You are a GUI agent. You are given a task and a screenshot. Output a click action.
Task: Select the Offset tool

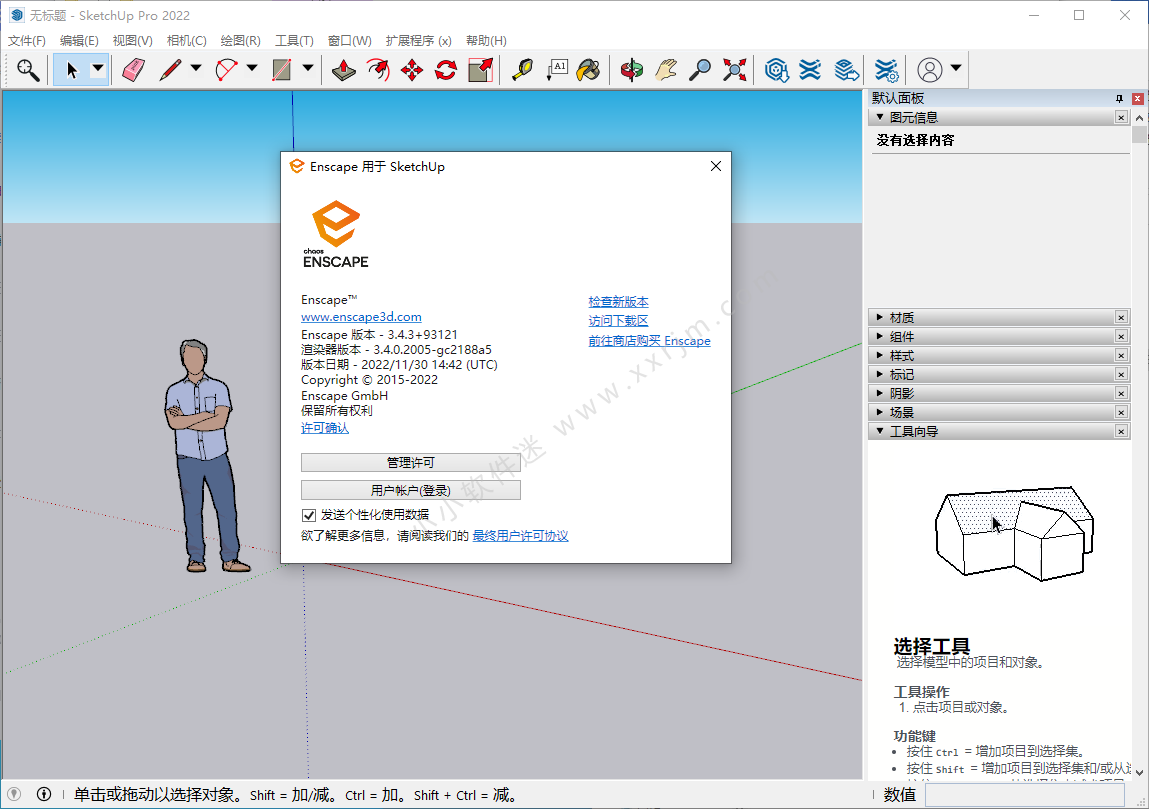pyautogui.click(x=378, y=70)
